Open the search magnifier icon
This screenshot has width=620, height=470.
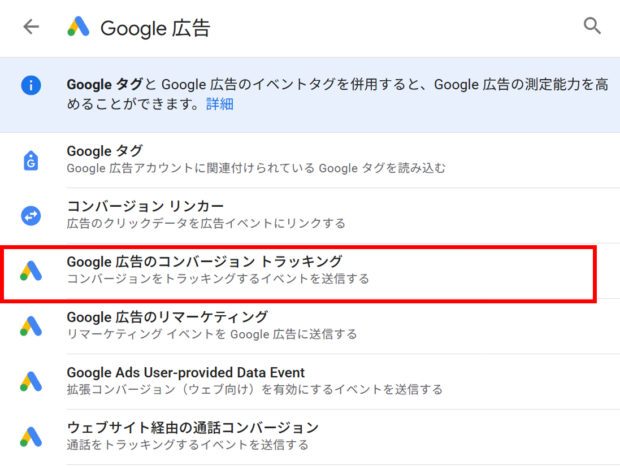(592, 27)
